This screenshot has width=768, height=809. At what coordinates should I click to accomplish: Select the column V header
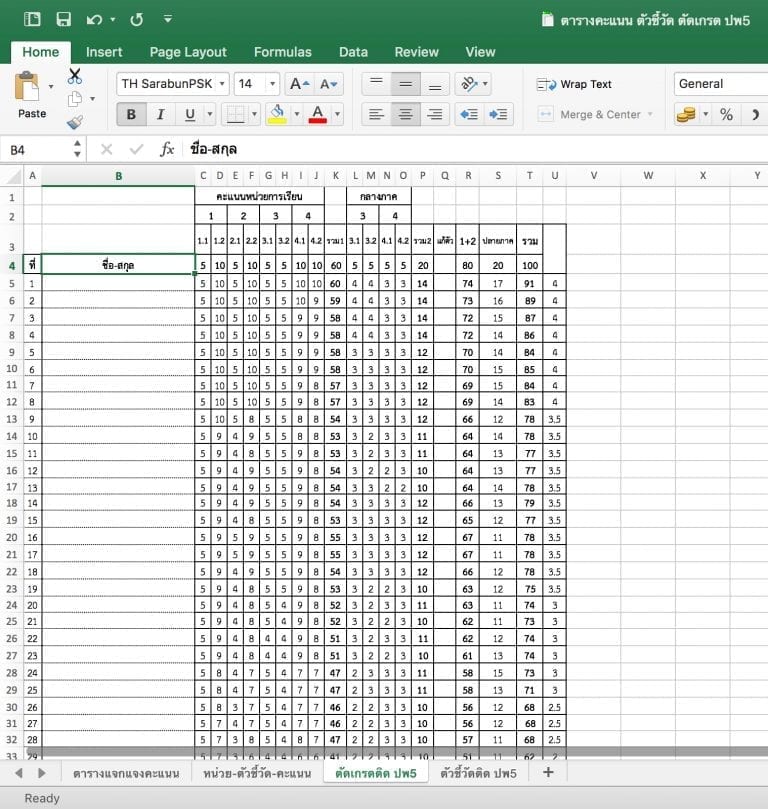point(594,176)
